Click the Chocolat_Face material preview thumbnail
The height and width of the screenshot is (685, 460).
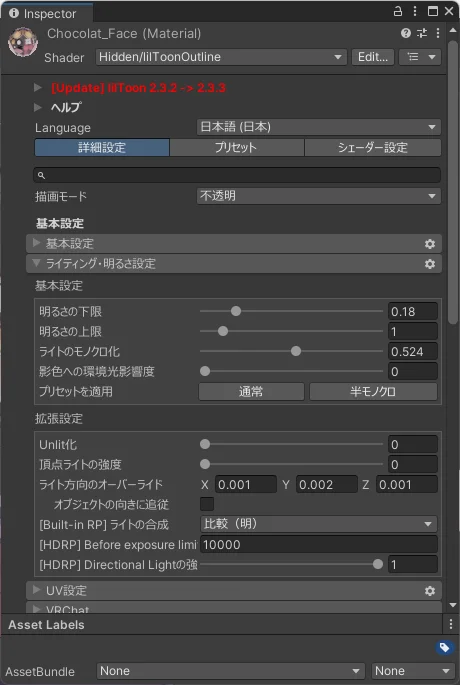23,42
